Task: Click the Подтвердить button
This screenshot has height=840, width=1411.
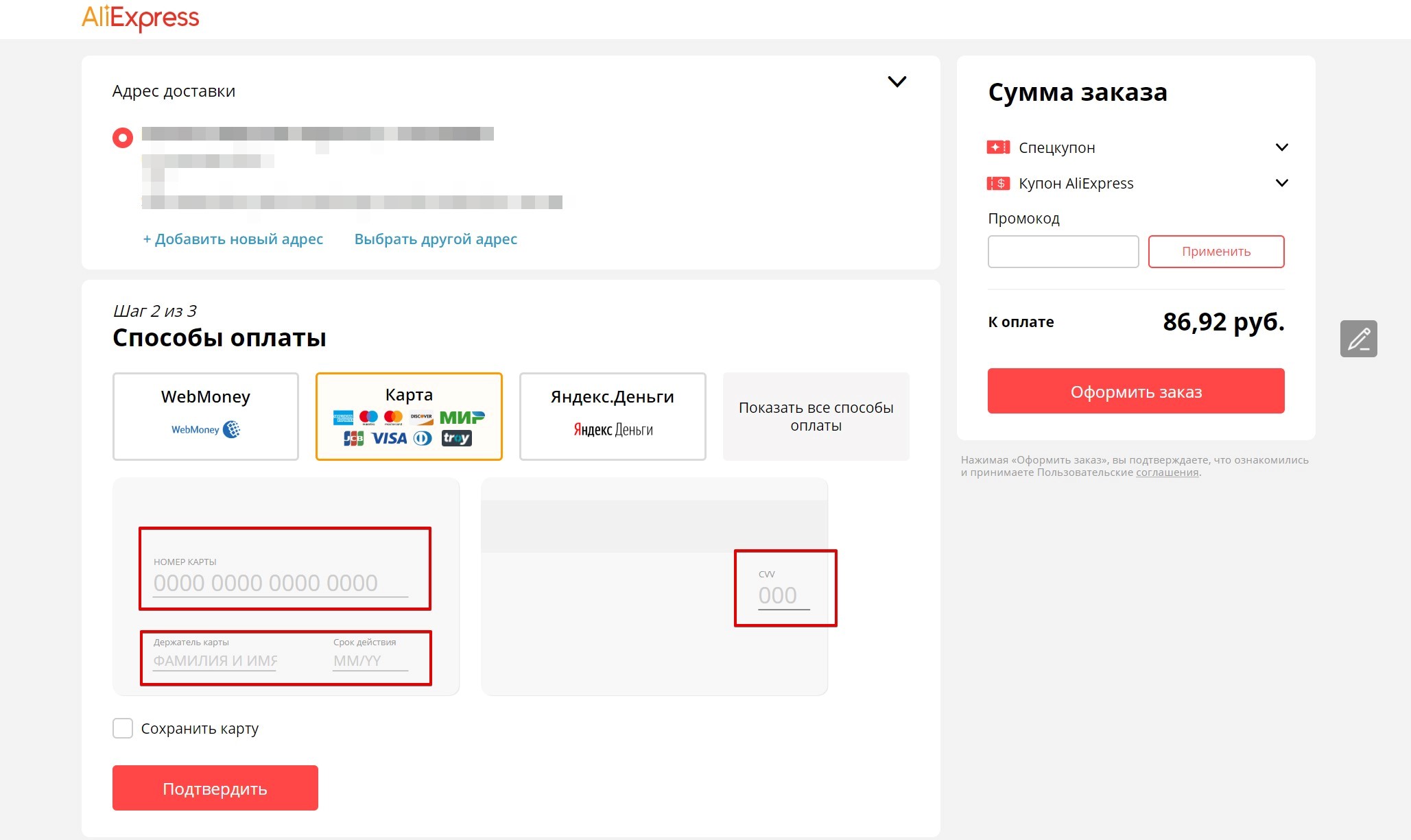Action: (x=215, y=788)
